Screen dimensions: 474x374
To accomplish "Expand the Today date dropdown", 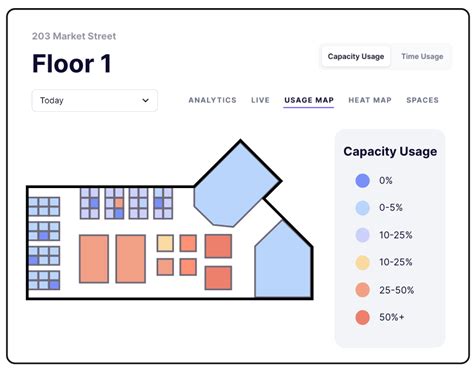I will (95, 100).
